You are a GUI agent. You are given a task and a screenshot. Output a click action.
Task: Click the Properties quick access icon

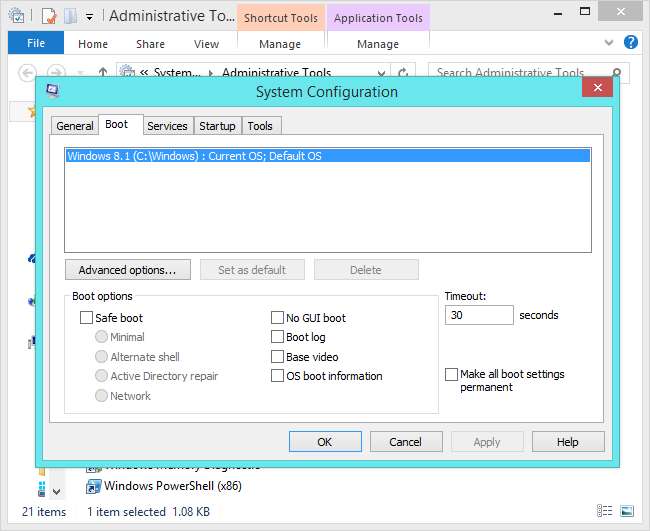click(49, 16)
